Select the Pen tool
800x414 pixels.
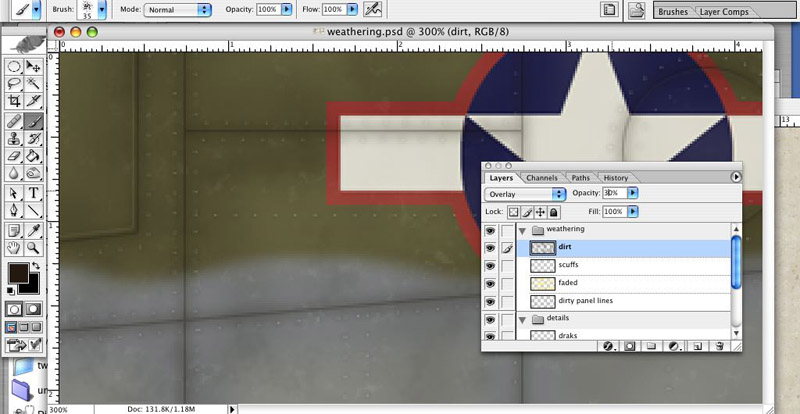pos(14,210)
